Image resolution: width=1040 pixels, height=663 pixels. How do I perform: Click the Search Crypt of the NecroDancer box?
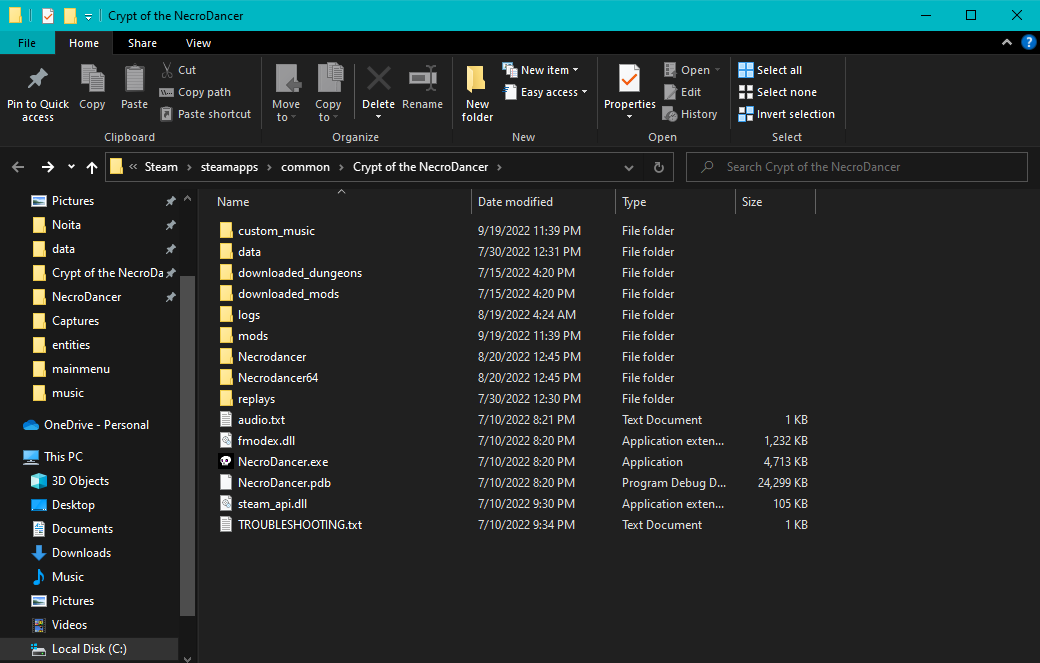coord(857,167)
